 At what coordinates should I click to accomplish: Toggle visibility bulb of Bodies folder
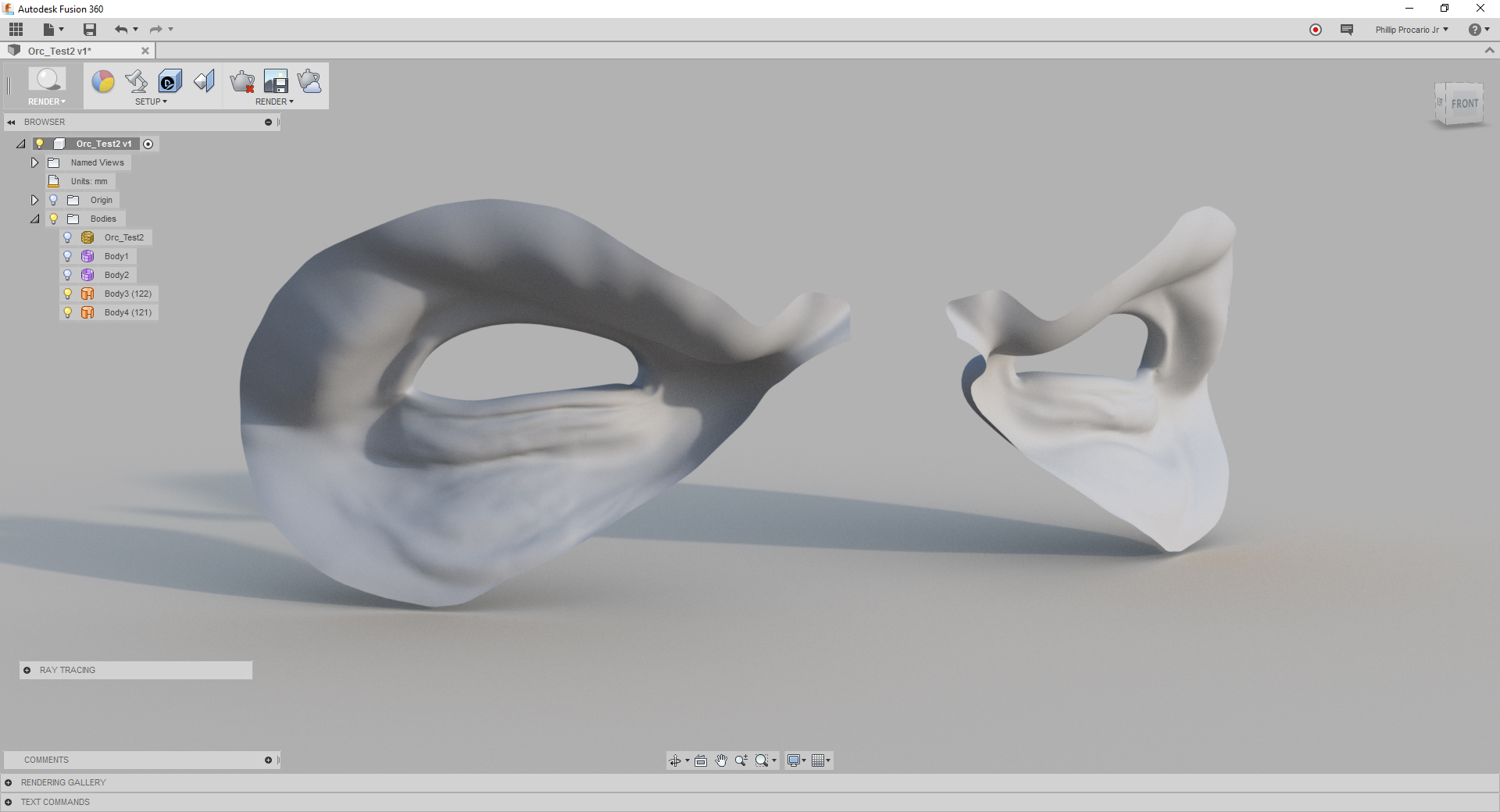click(54, 219)
